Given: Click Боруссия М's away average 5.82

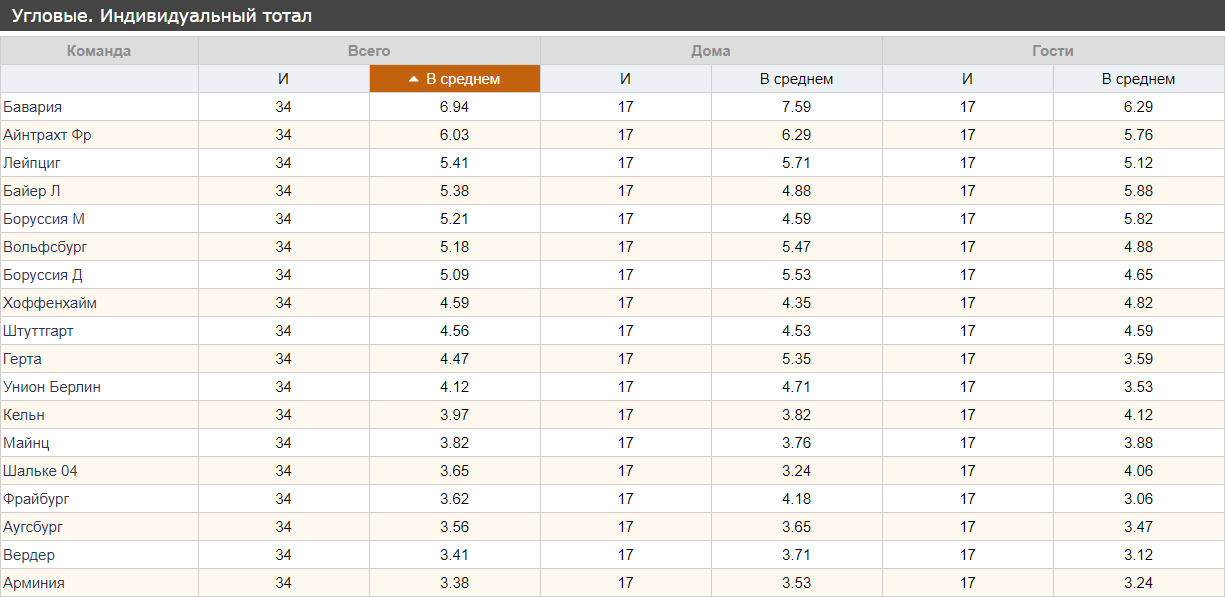Looking at the screenshot, I should coord(1139,219).
